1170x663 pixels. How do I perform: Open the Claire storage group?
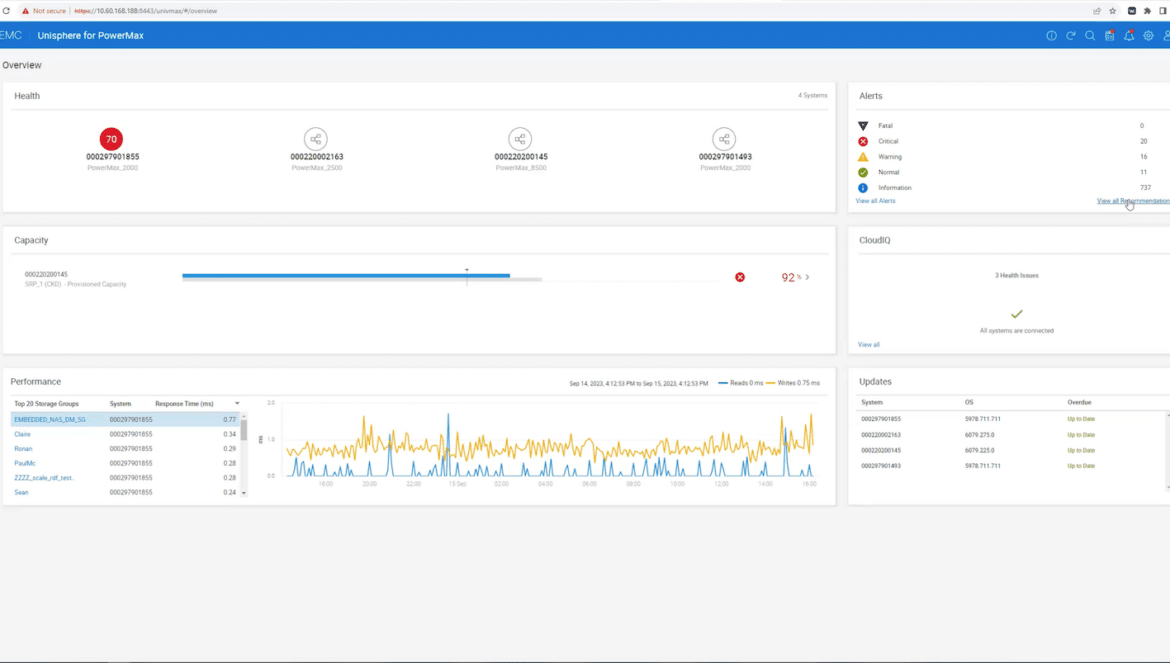(22, 434)
